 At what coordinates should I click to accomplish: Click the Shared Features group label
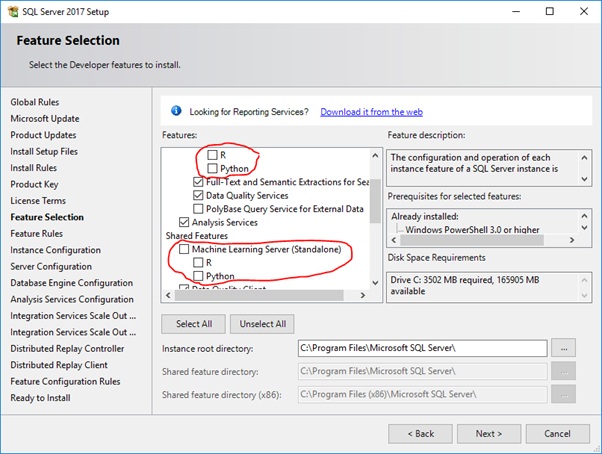(x=197, y=236)
